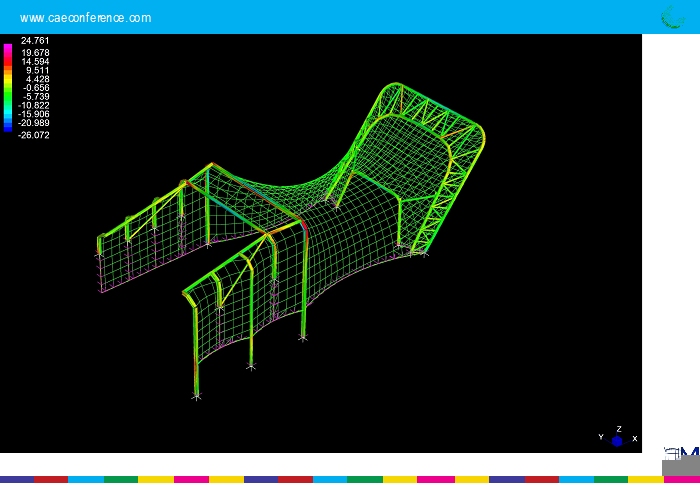This screenshot has height=485, width=700.
Task: Click the Z axis label on triad
Action: pos(619,428)
